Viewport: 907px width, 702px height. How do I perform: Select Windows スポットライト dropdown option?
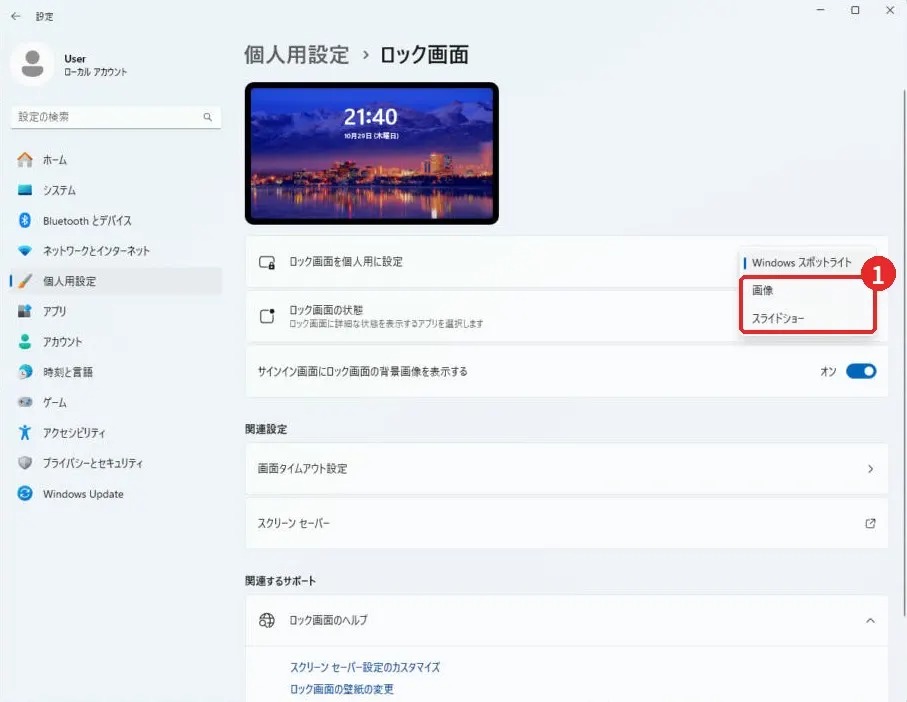click(801, 263)
